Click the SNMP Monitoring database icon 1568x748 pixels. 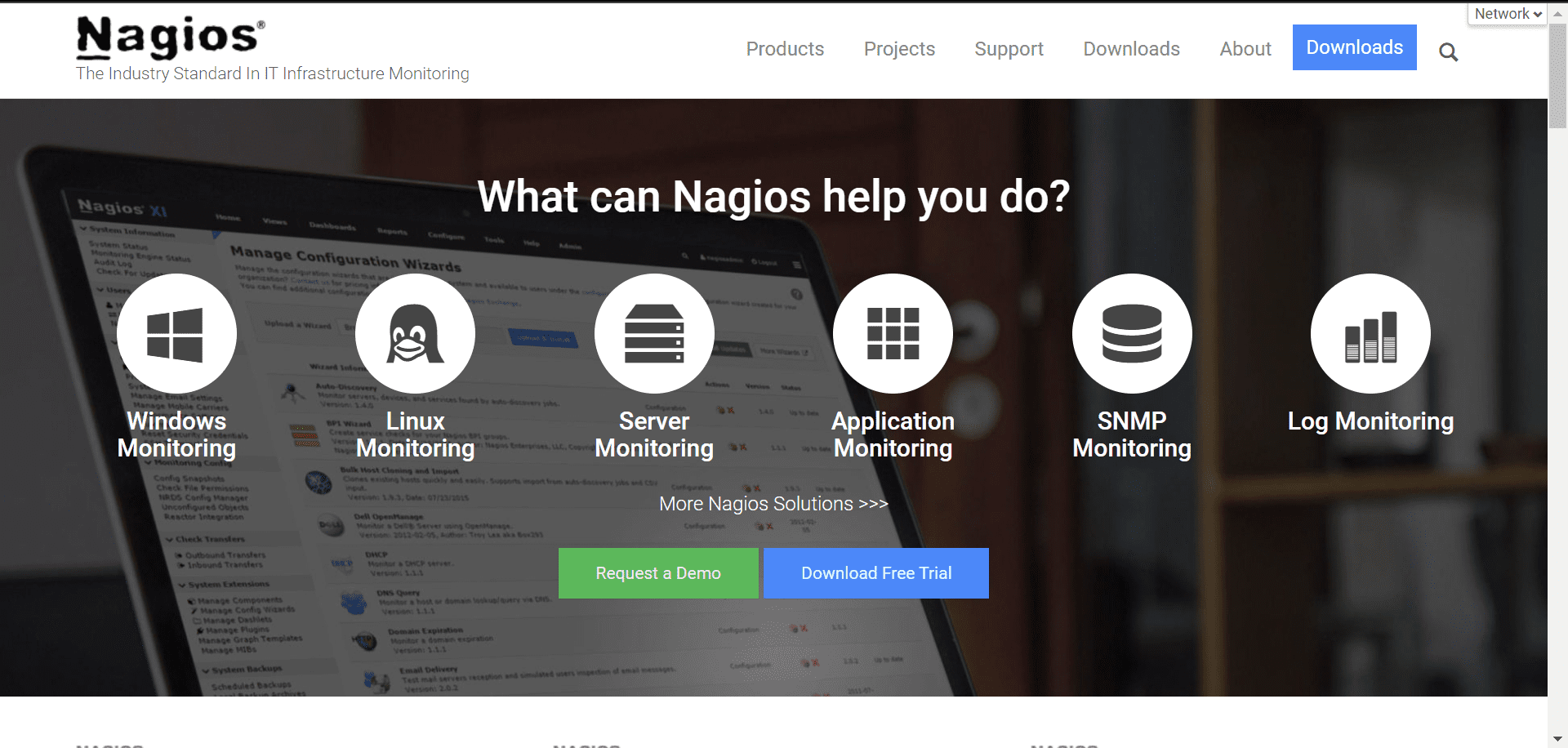(x=1131, y=333)
